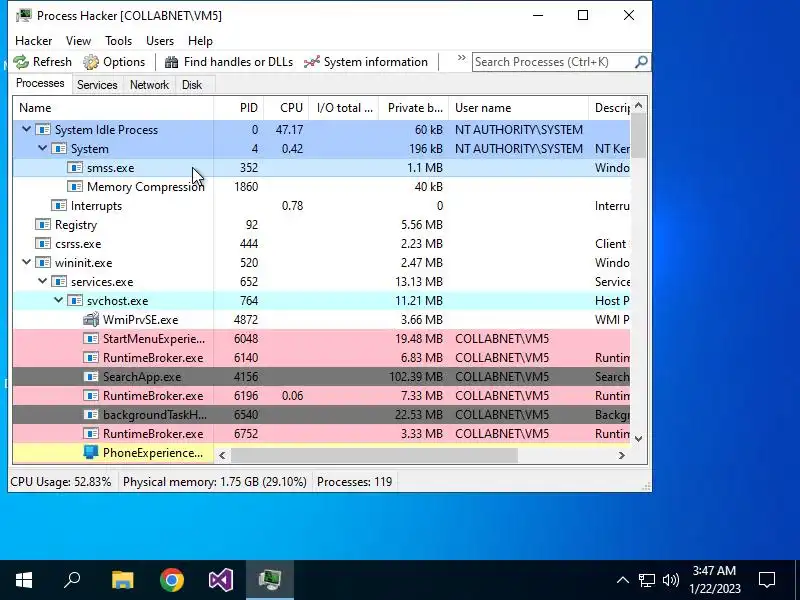The width and height of the screenshot is (800, 600).
Task: Open taskbar search
Action: click(x=72, y=580)
